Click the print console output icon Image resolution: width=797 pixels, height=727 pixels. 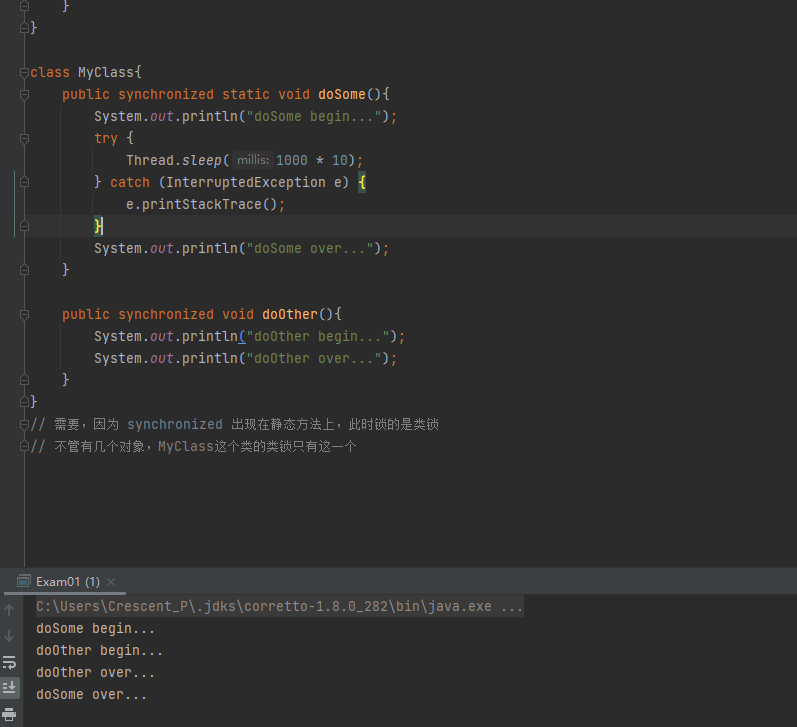click(x=9, y=714)
